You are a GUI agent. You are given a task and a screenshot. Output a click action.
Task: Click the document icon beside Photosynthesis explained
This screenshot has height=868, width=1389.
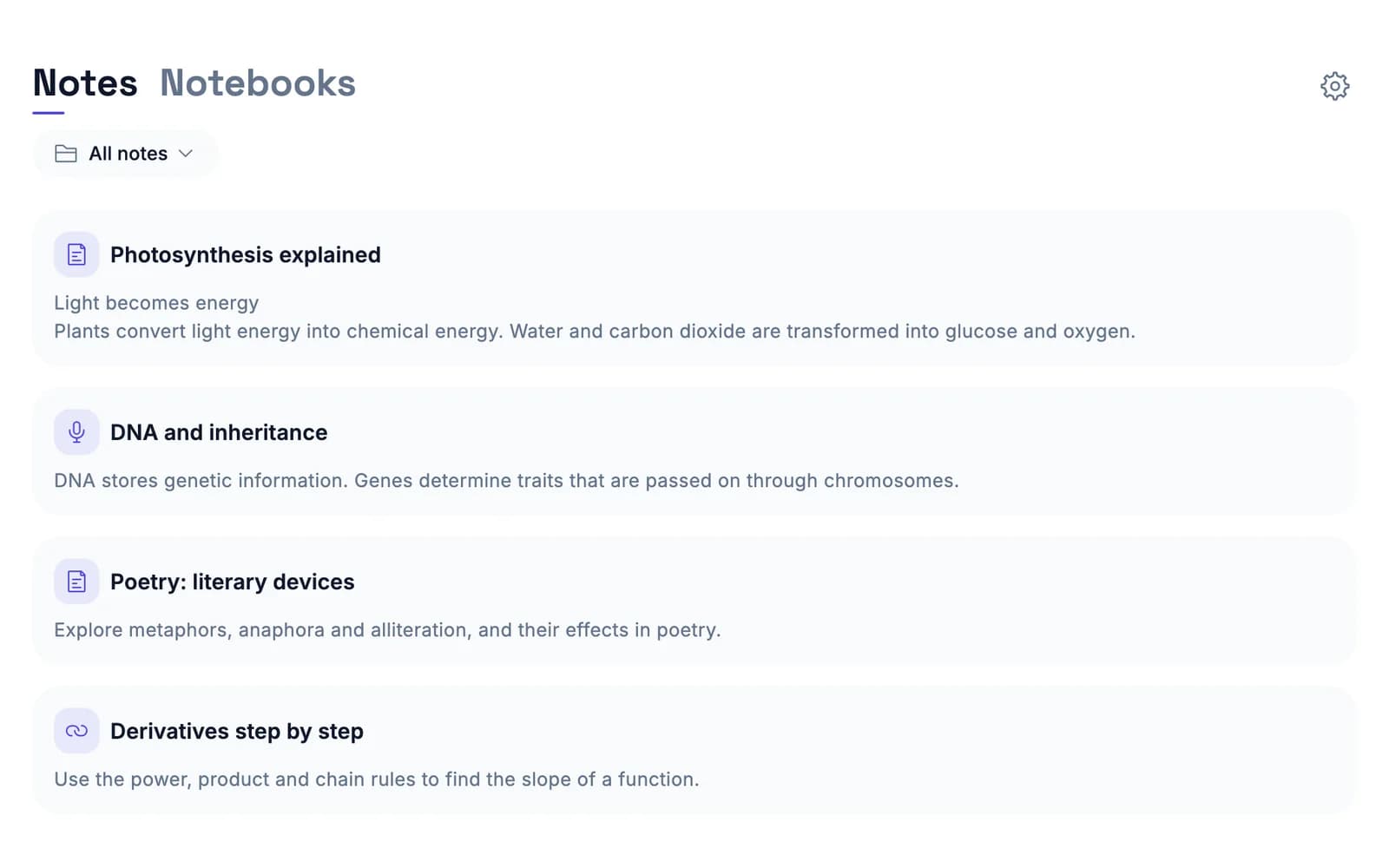click(76, 254)
